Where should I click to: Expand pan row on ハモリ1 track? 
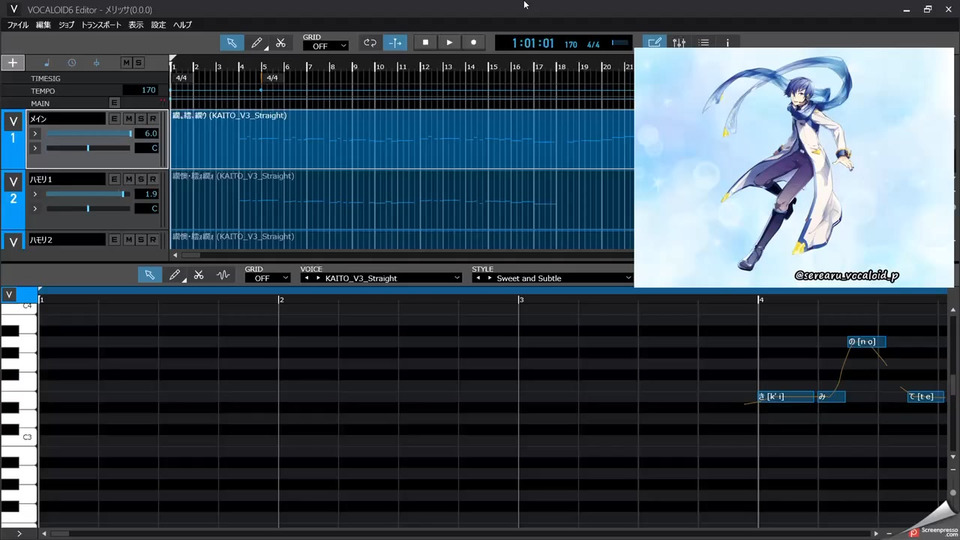tap(35, 208)
